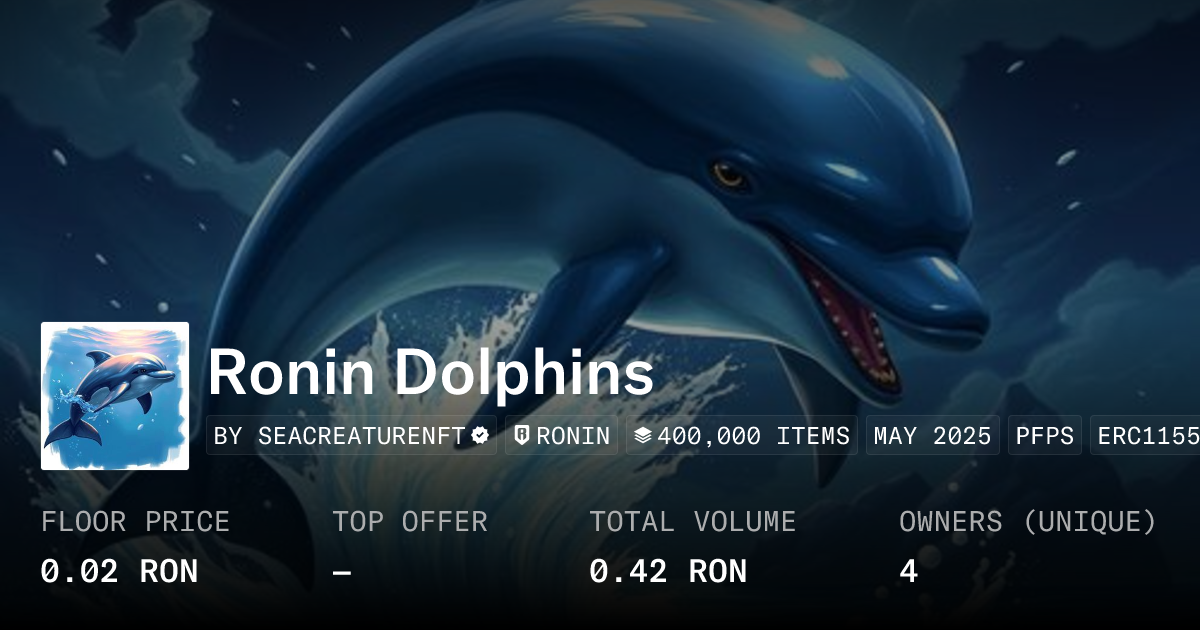The image size is (1200, 630).
Task: Click the Ronin chain shield icon
Action: pyautogui.click(x=522, y=436)
